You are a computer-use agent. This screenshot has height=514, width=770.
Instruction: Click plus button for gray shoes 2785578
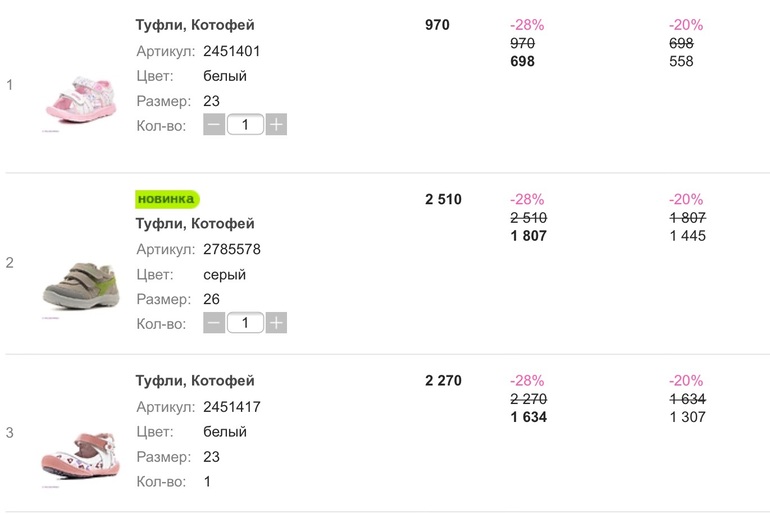277,323
